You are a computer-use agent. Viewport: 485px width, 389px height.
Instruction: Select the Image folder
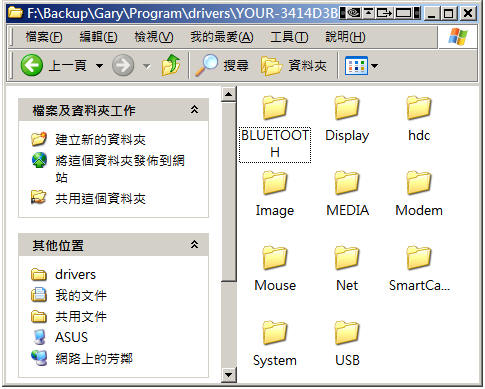click(x=275, y=194)
